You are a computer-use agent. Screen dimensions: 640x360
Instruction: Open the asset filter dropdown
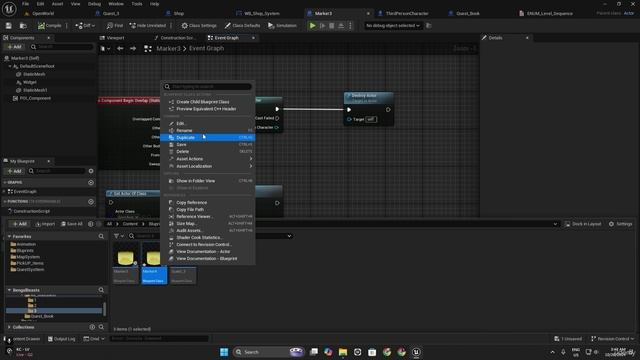click(x=119, y=236)
